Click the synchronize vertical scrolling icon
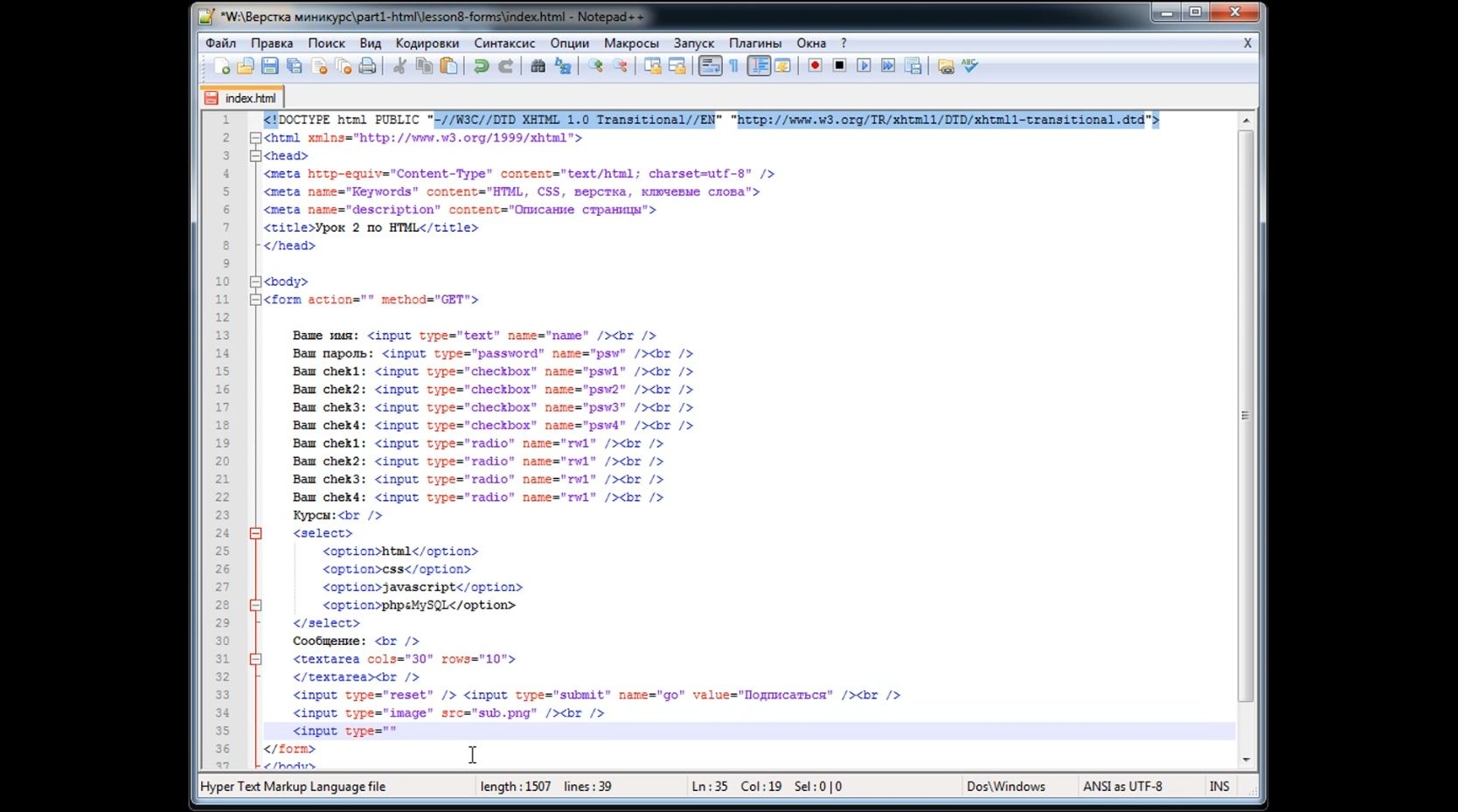This screenshot has height=812, width=1458. [x=652, y=66]
